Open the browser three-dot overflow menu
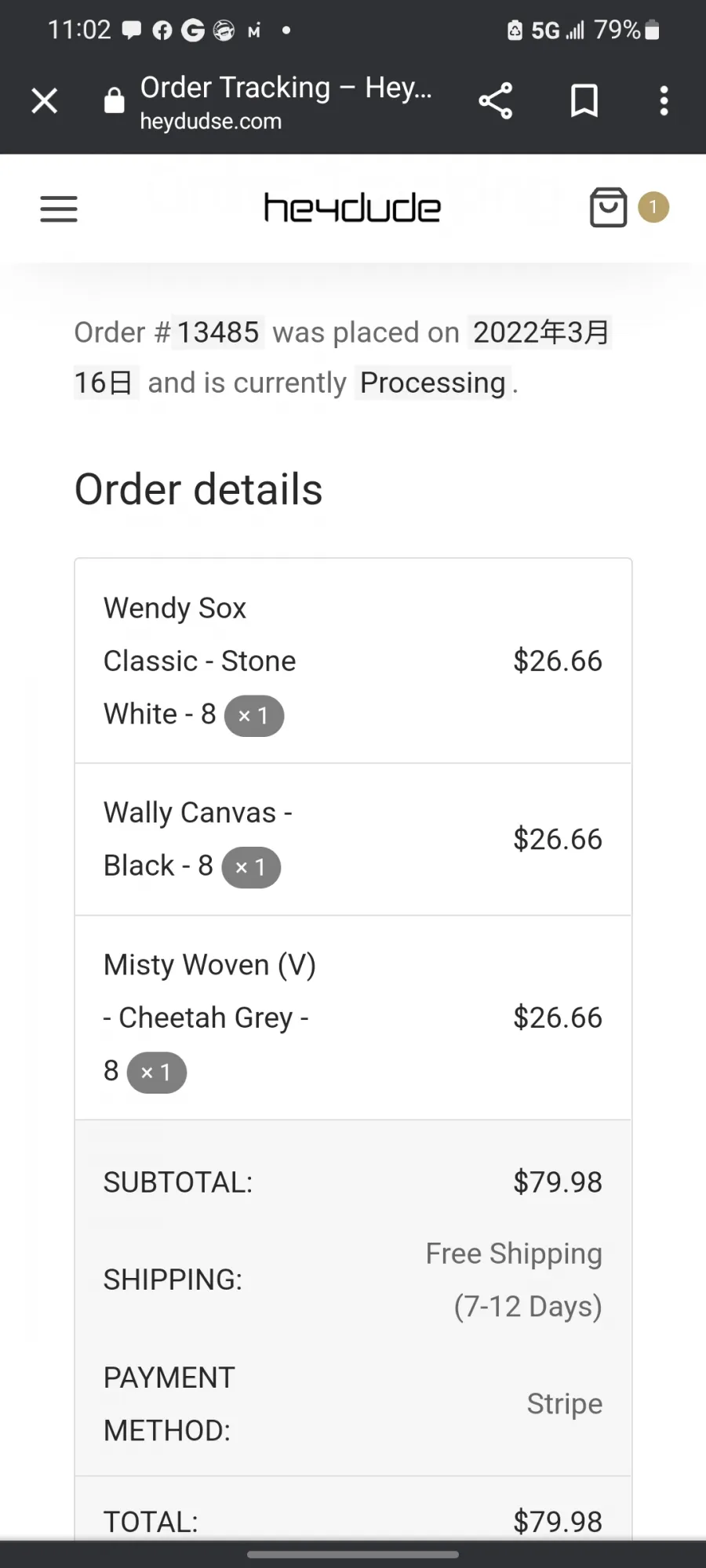 [664, 101]
